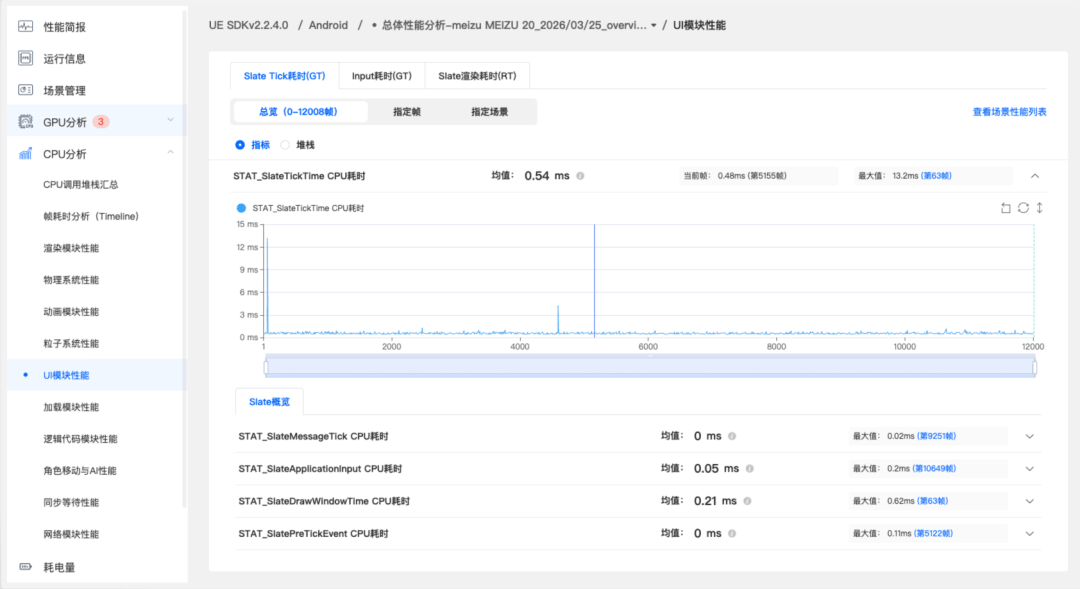This screenshot has height=589, width=1080.
Task: Open CPU调用堆栈汇总 in sidebar
Action: (x=81, y=185)
